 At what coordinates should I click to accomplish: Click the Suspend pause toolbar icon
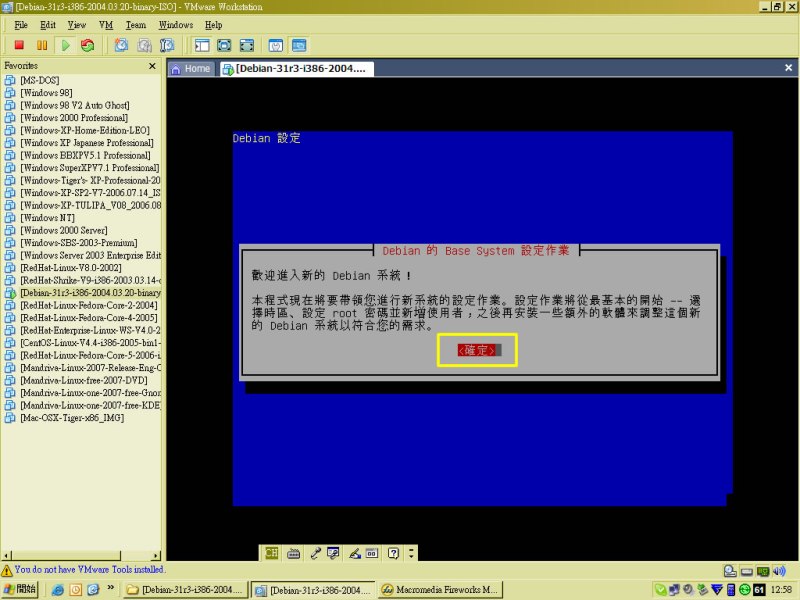coord(42,45)
